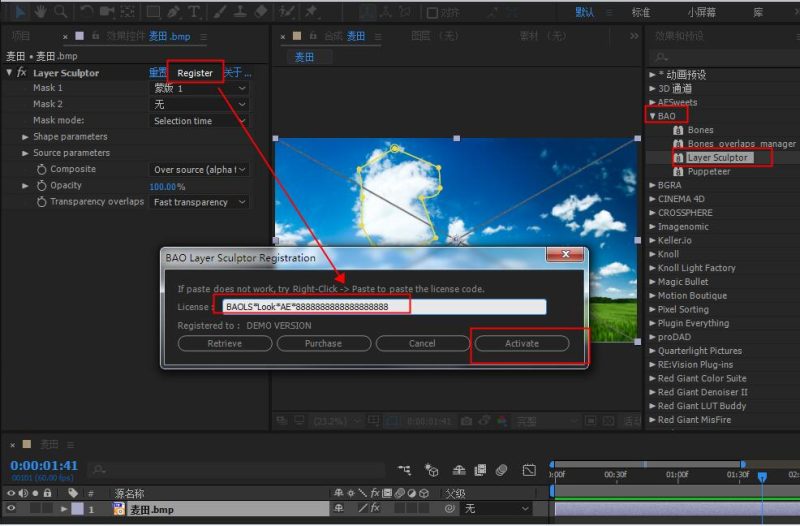This screenshot has height=526, width=800.
Task: Open Transparency overlaps Fast transparency dropdown
Action: tap(199, 202)
